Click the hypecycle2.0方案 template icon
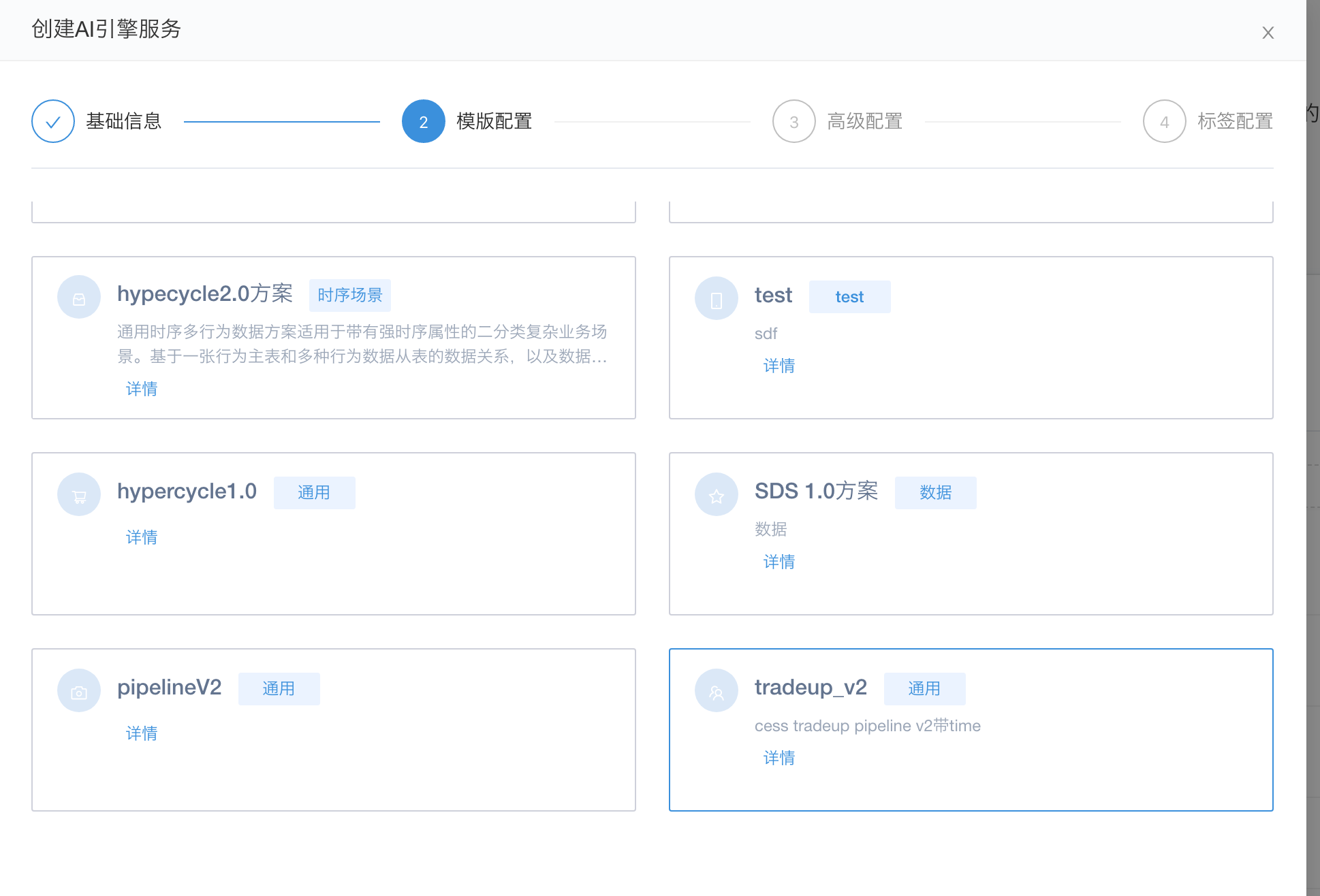 [79, 298]
